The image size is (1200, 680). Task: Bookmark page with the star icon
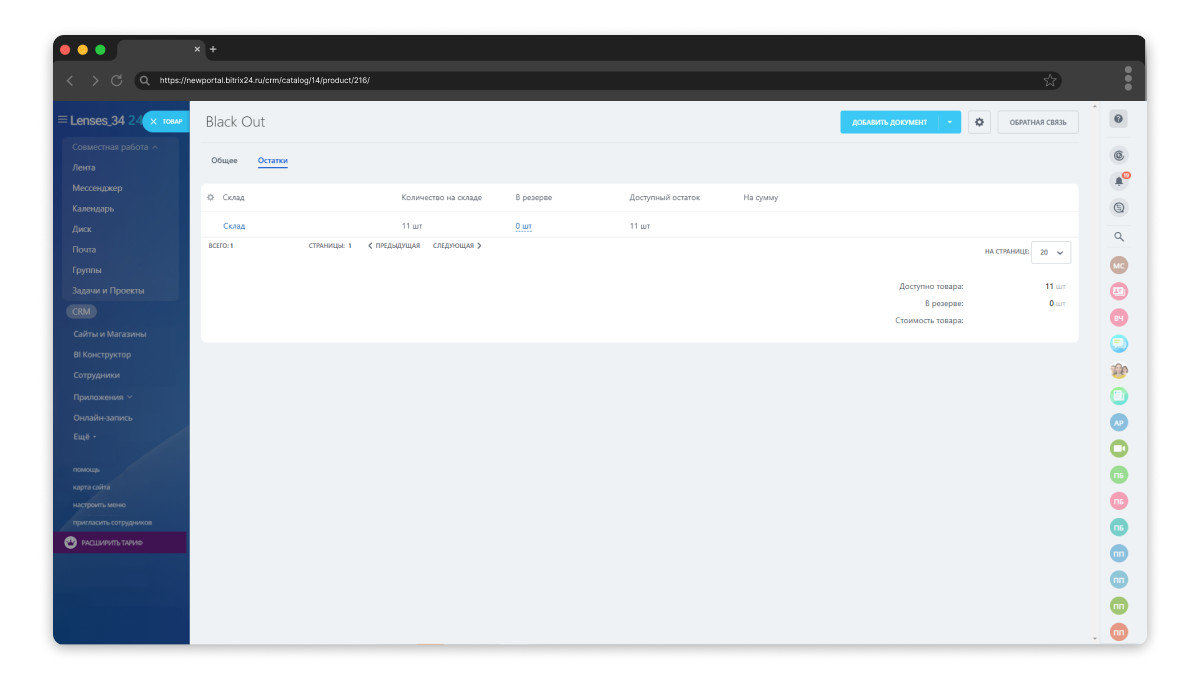point(1050,80)
